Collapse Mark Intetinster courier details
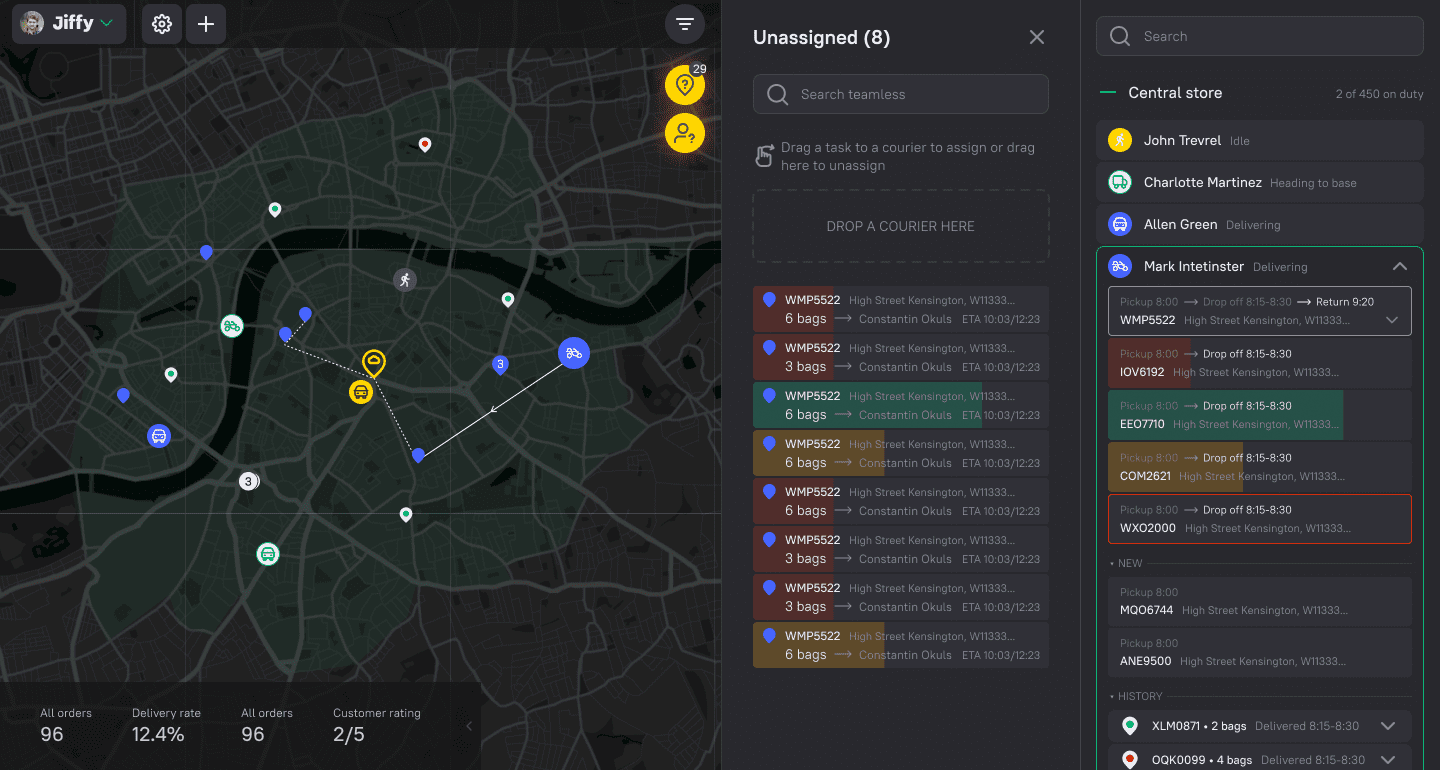The image size is (1440, 770). coord(1399,267)
